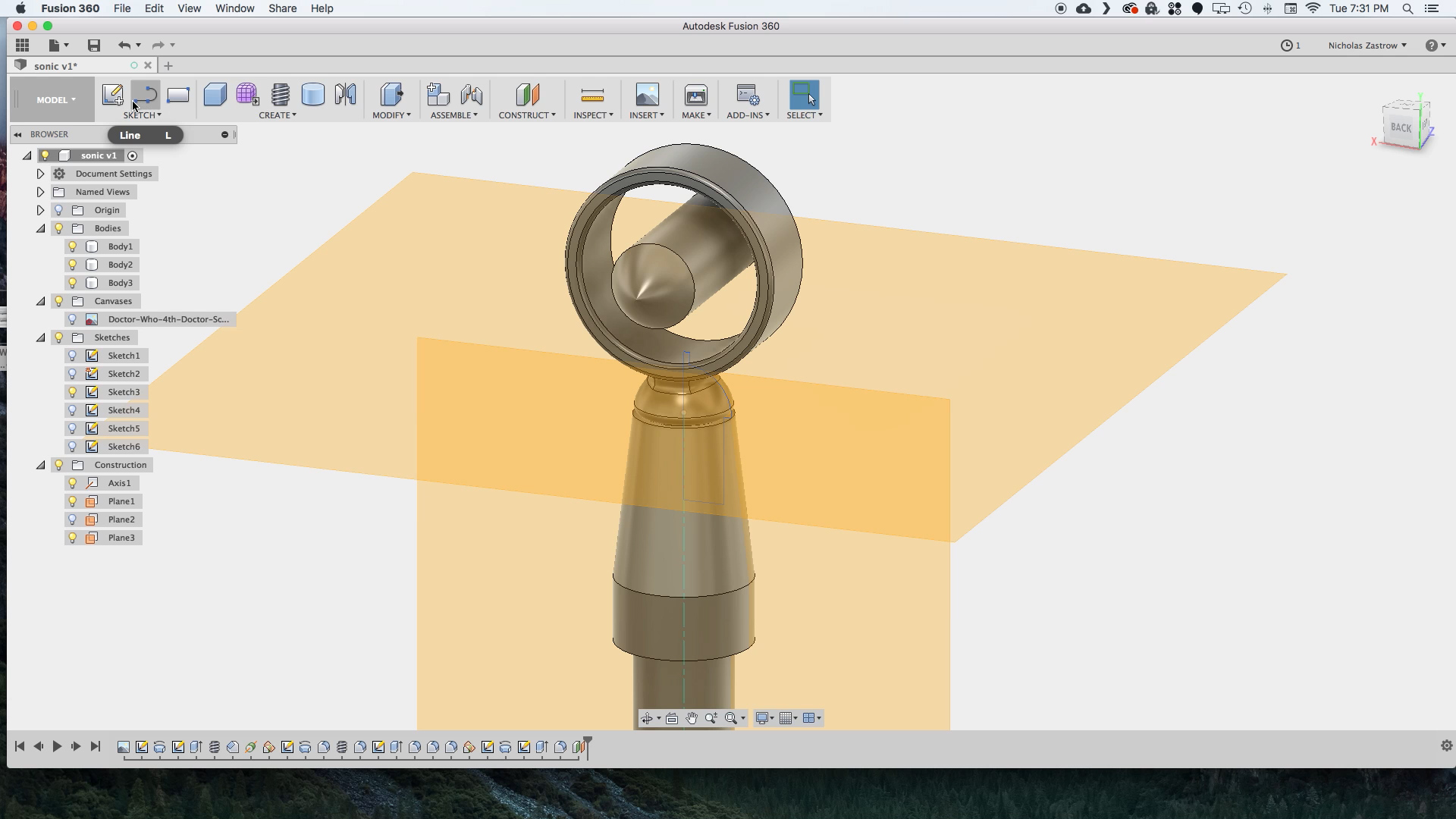Open the data panel grid icon
Screen dimensions: 1456x819
[23, 45]
